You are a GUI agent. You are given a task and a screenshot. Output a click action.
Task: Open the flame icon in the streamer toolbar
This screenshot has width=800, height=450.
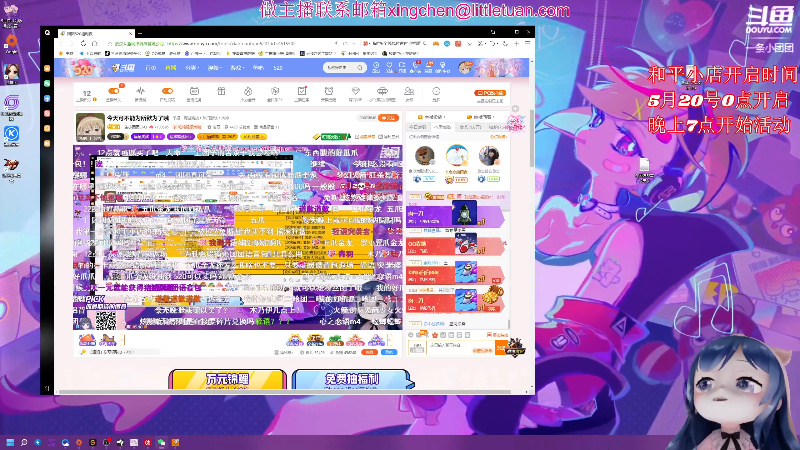click(248, 91)
